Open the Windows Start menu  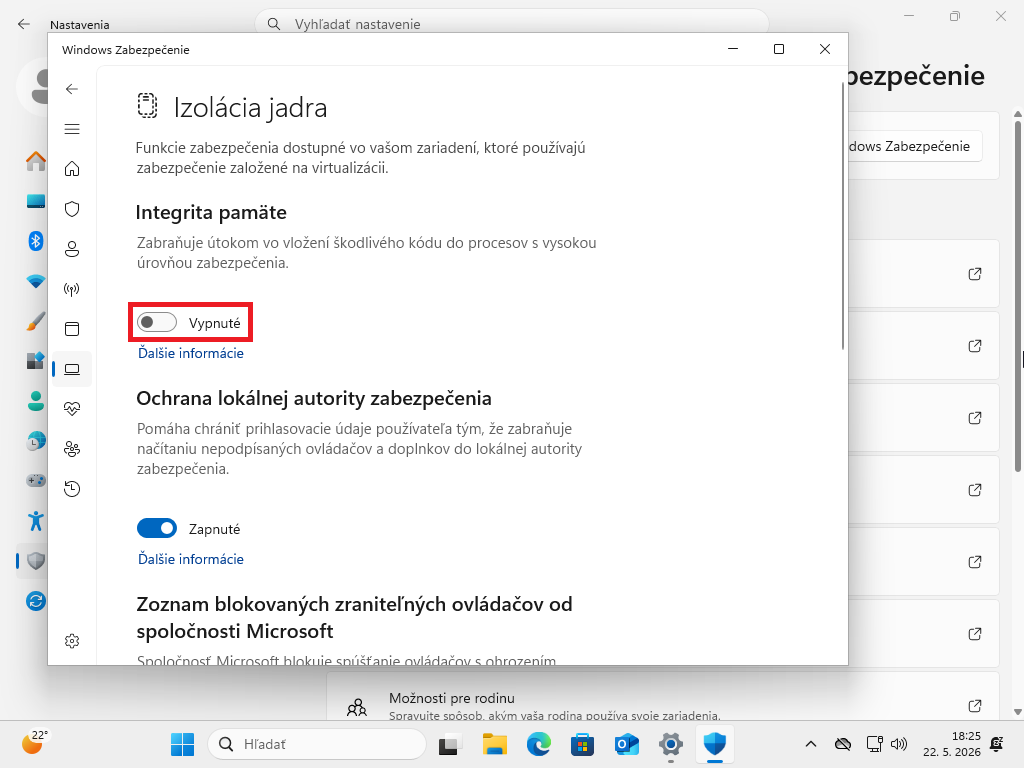tap(182, 744)
